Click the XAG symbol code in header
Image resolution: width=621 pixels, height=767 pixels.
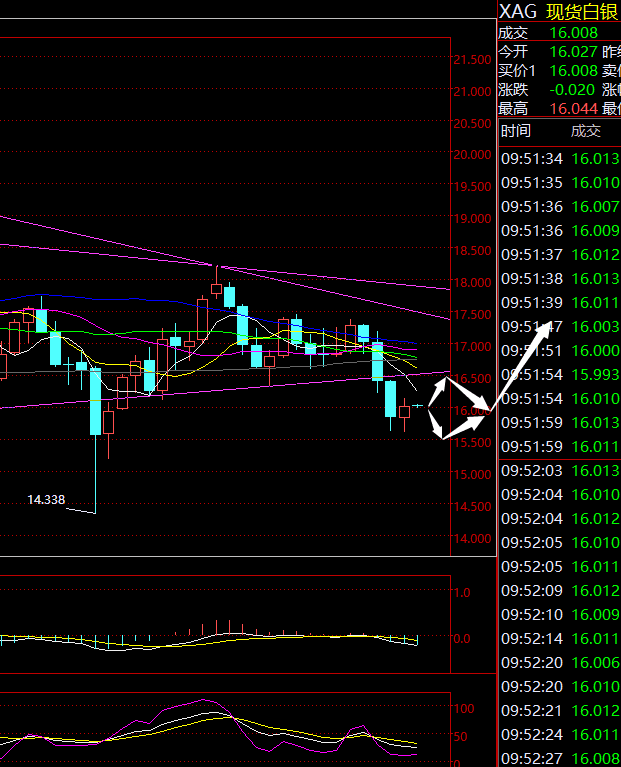coord(517,11)
